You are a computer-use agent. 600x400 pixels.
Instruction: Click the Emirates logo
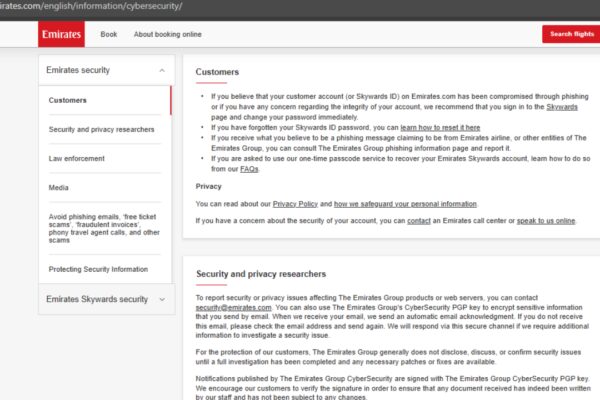click(x=61, y=34)
